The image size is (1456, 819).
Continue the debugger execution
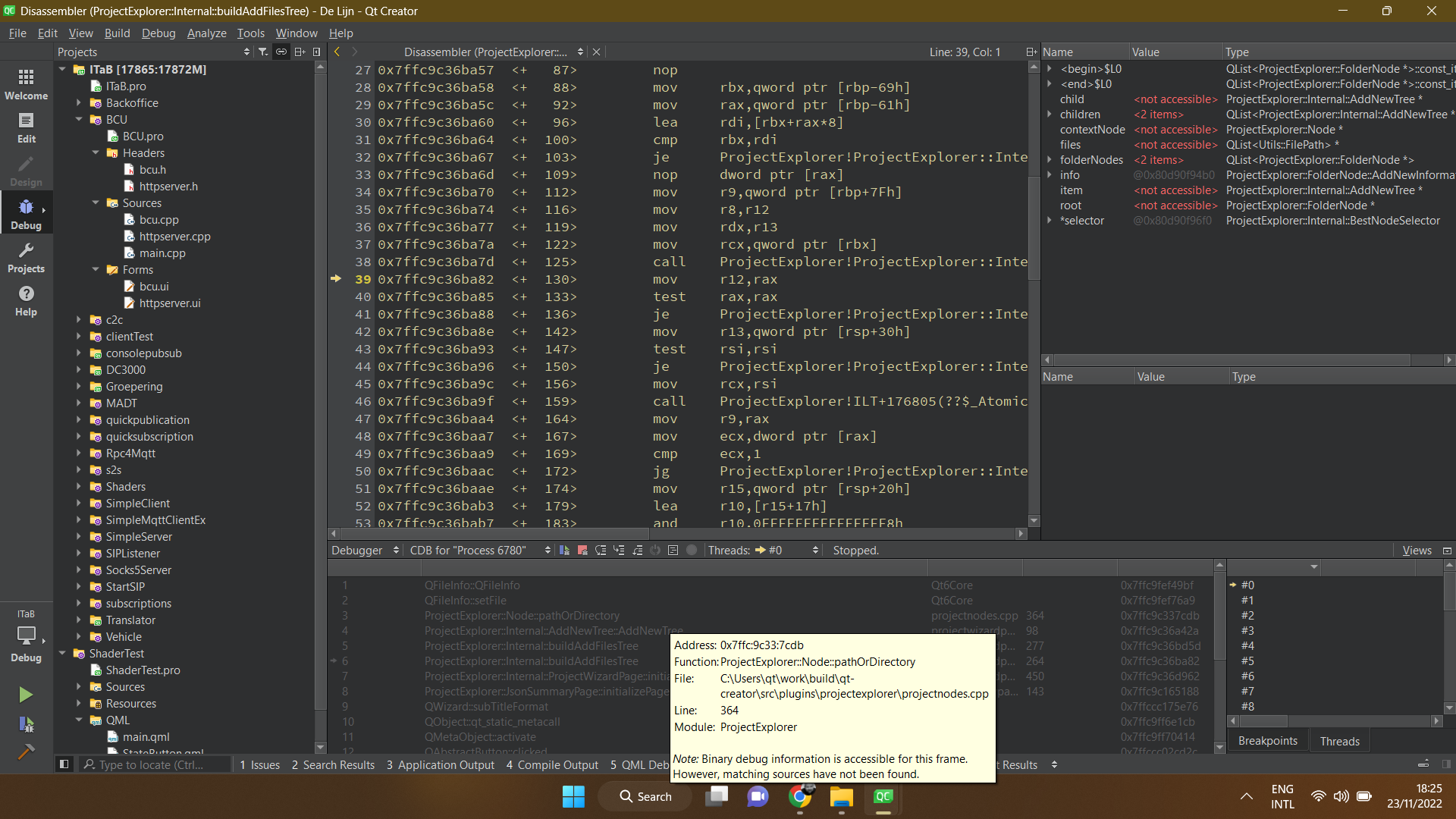564,550
